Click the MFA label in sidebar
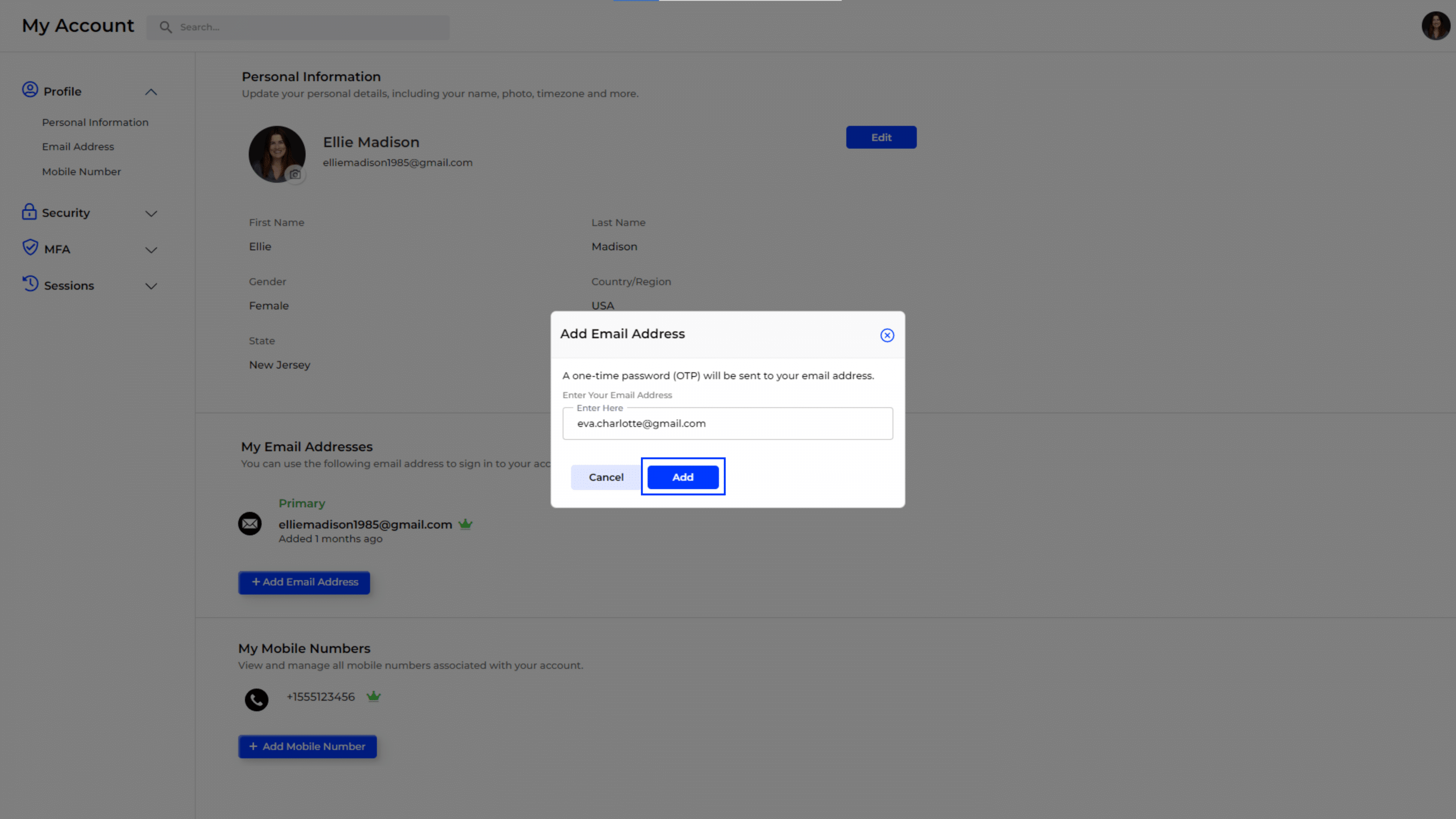This screenshot has height=819, width=1456. (57, 249)
